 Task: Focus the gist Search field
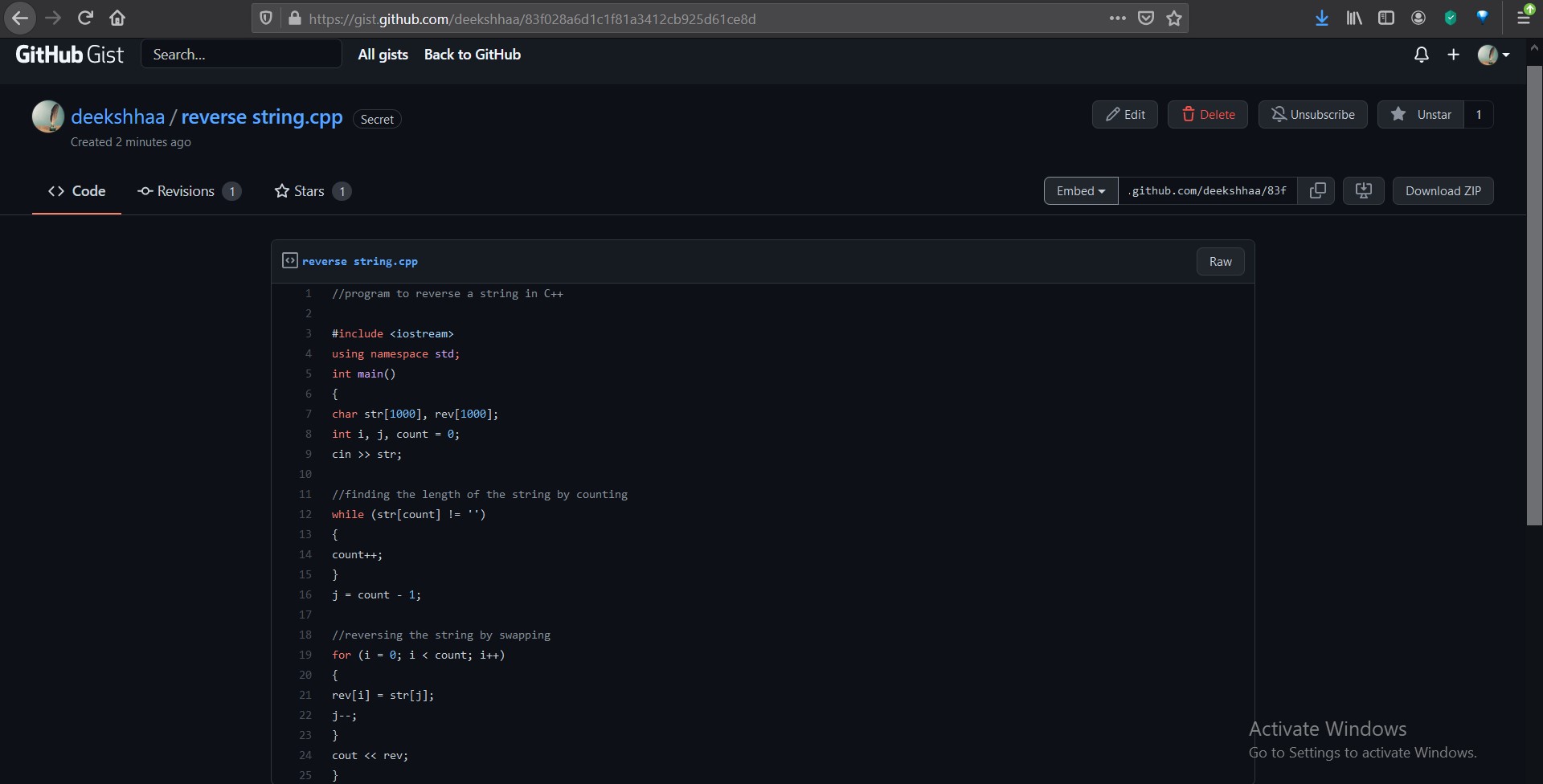[x=241, y=54]
